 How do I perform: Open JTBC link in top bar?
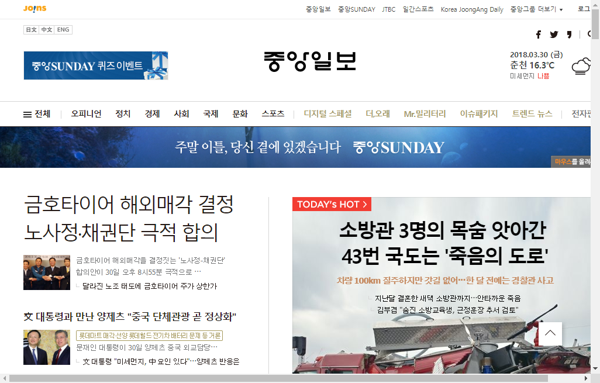[x=388, y=9]
